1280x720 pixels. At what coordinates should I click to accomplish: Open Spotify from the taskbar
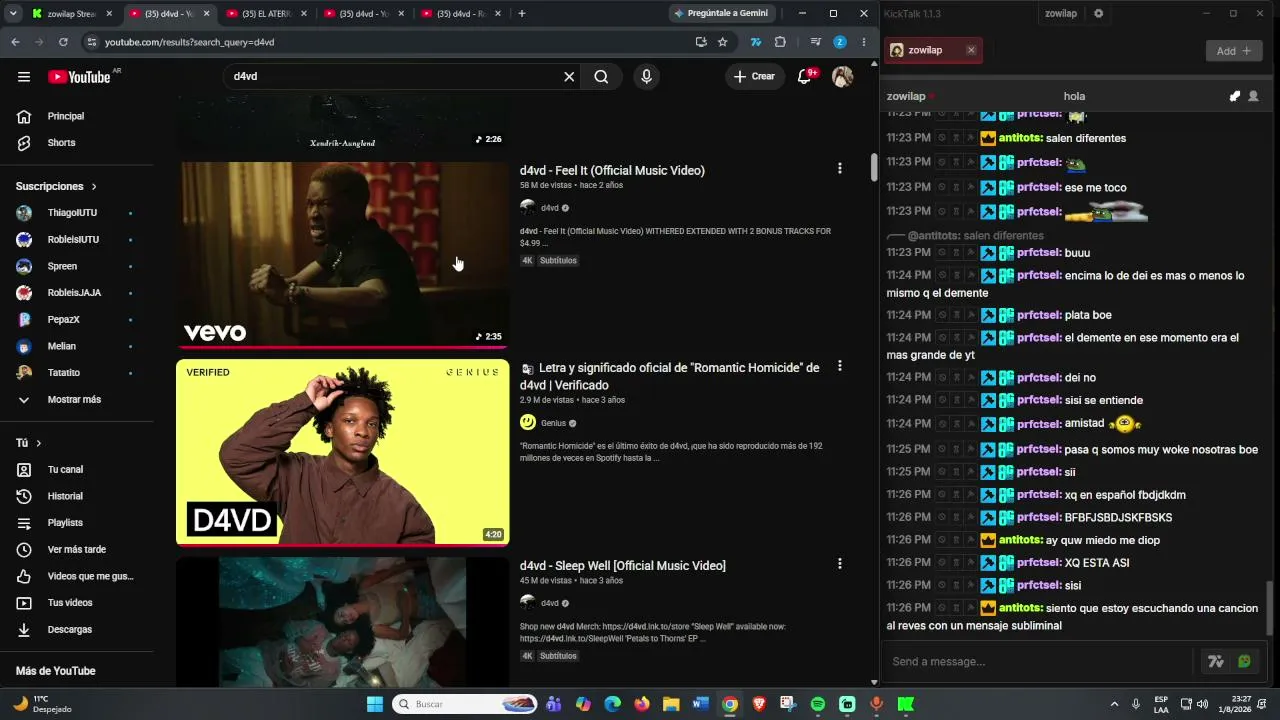pyautogui.click(x=818, y=704)
